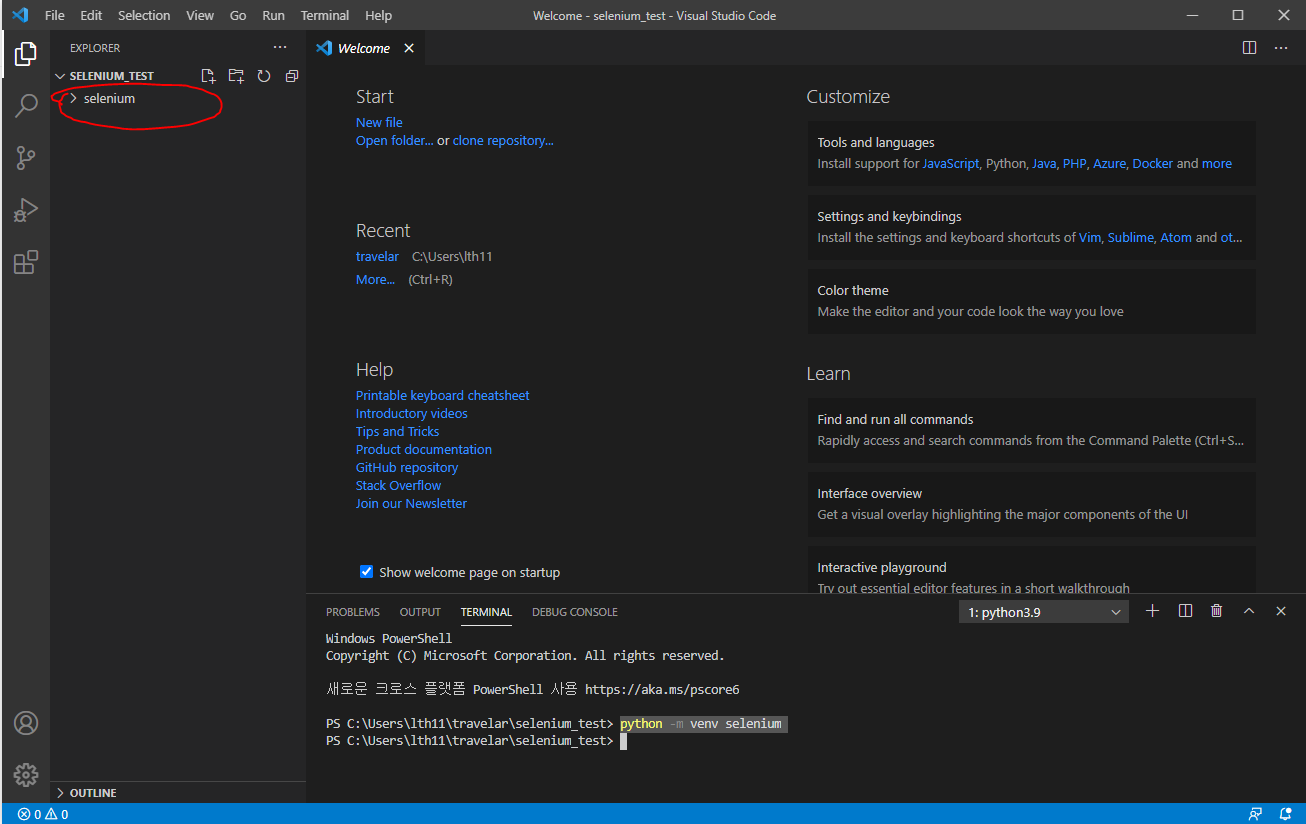
Task: Click the VS Code logo in title bar
Action: 19,15
